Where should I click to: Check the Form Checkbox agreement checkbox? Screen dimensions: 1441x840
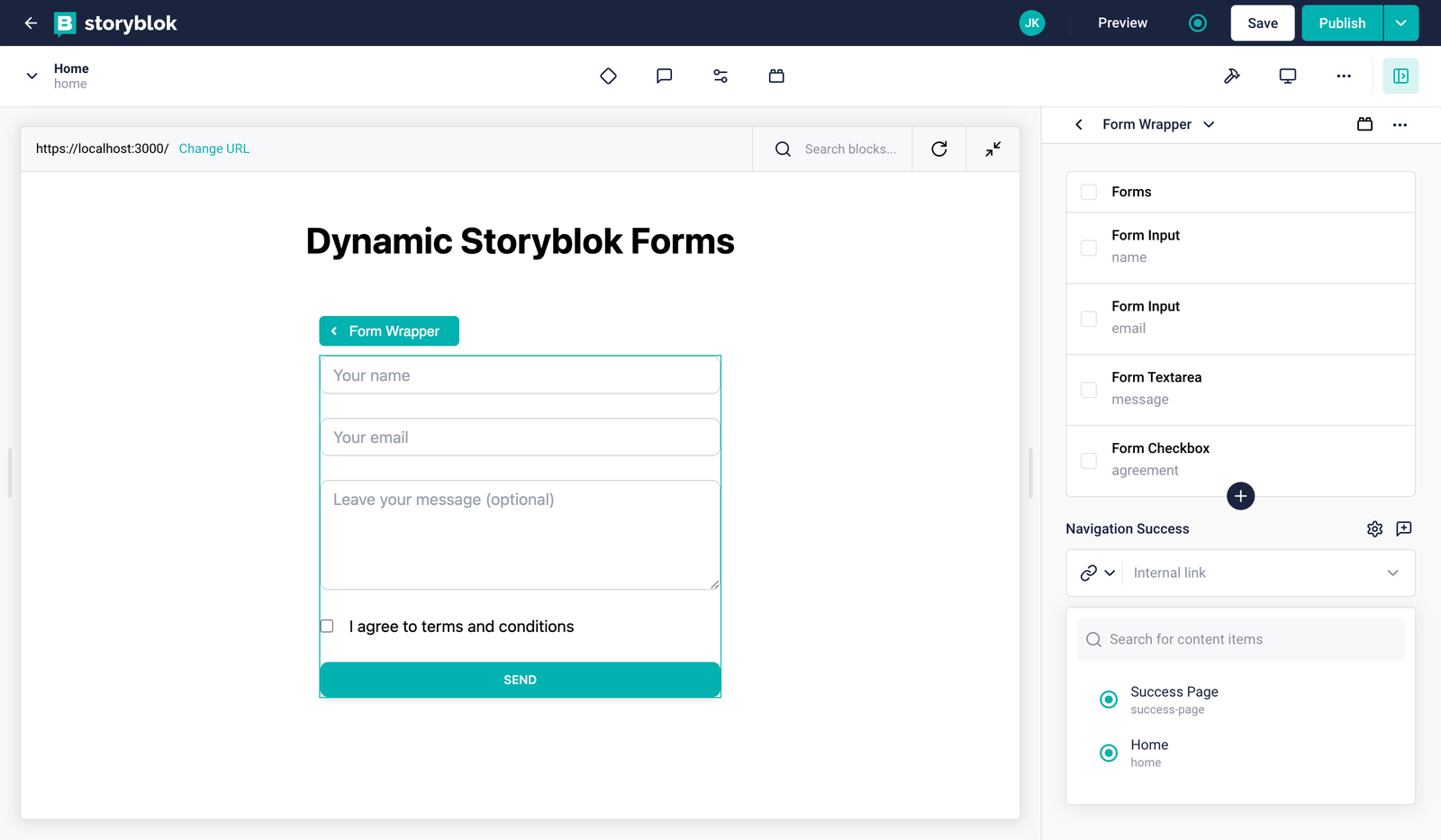(x=1089, y=461)
